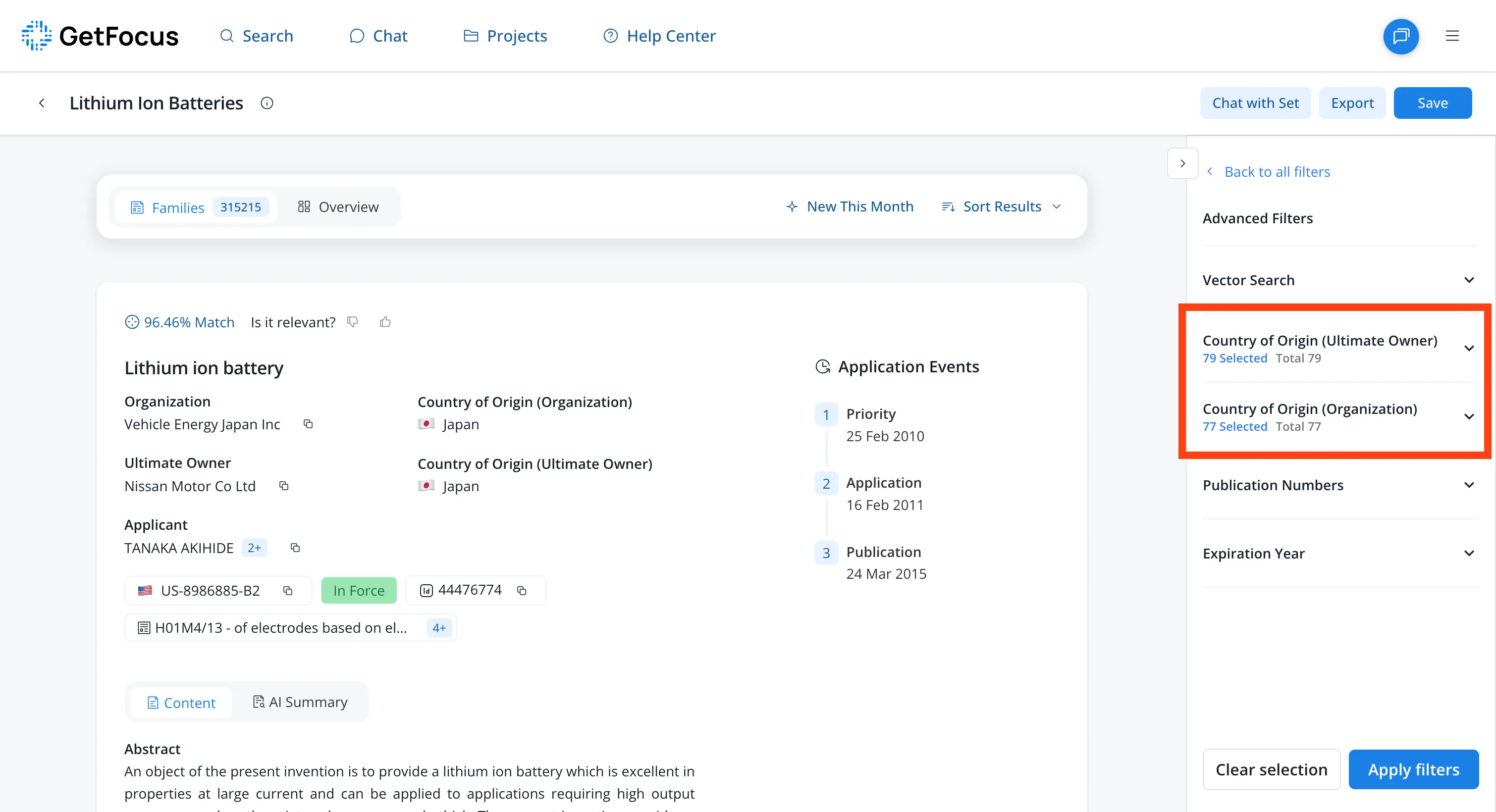Click the H01M4/13 classification chip
Image resolution: width=1496 pixels, height=812 pixels.
tap(290, 627)
